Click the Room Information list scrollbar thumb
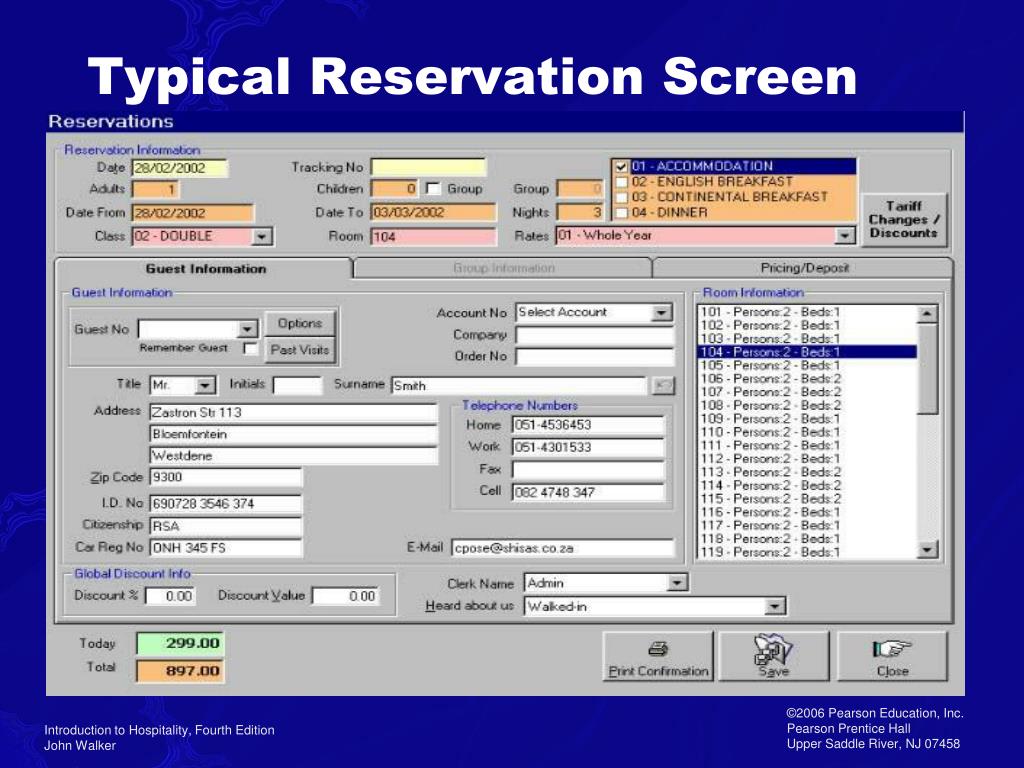1024x768 pixels. [x=927, y=368]
